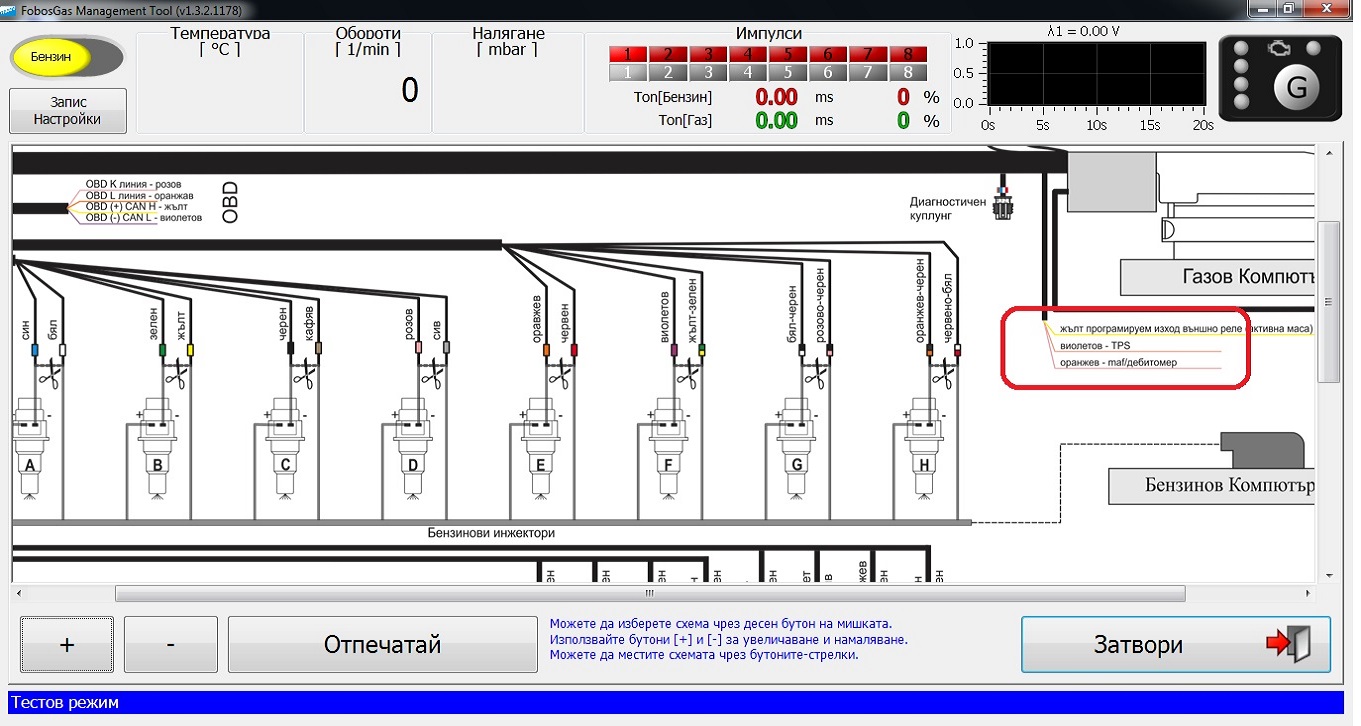Click the Отпечатай print button

coord(382,645)
